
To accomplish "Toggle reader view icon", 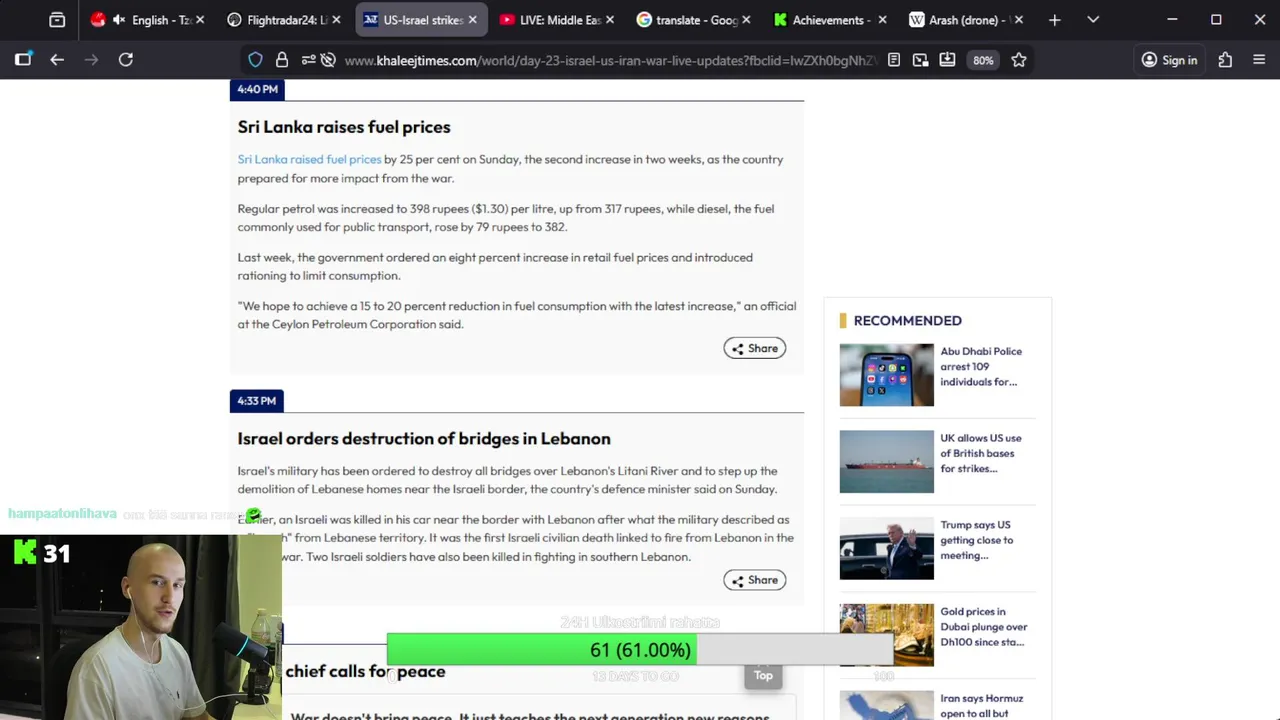I will click(894, 60).
